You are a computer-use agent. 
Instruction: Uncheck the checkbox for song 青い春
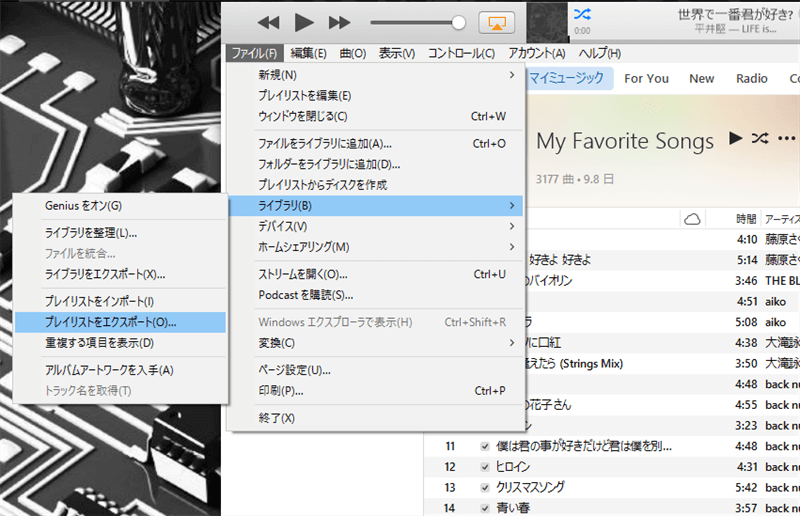pyautogui.click(x=485, y=508)
